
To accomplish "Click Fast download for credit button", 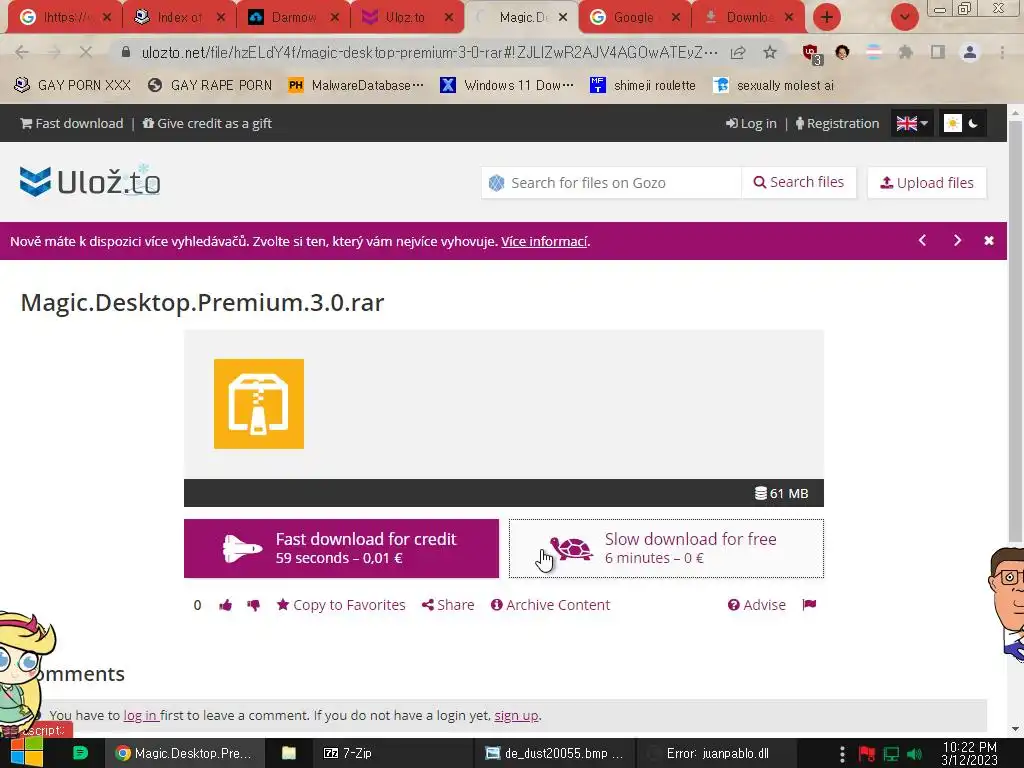I will [x=341, y=549].
